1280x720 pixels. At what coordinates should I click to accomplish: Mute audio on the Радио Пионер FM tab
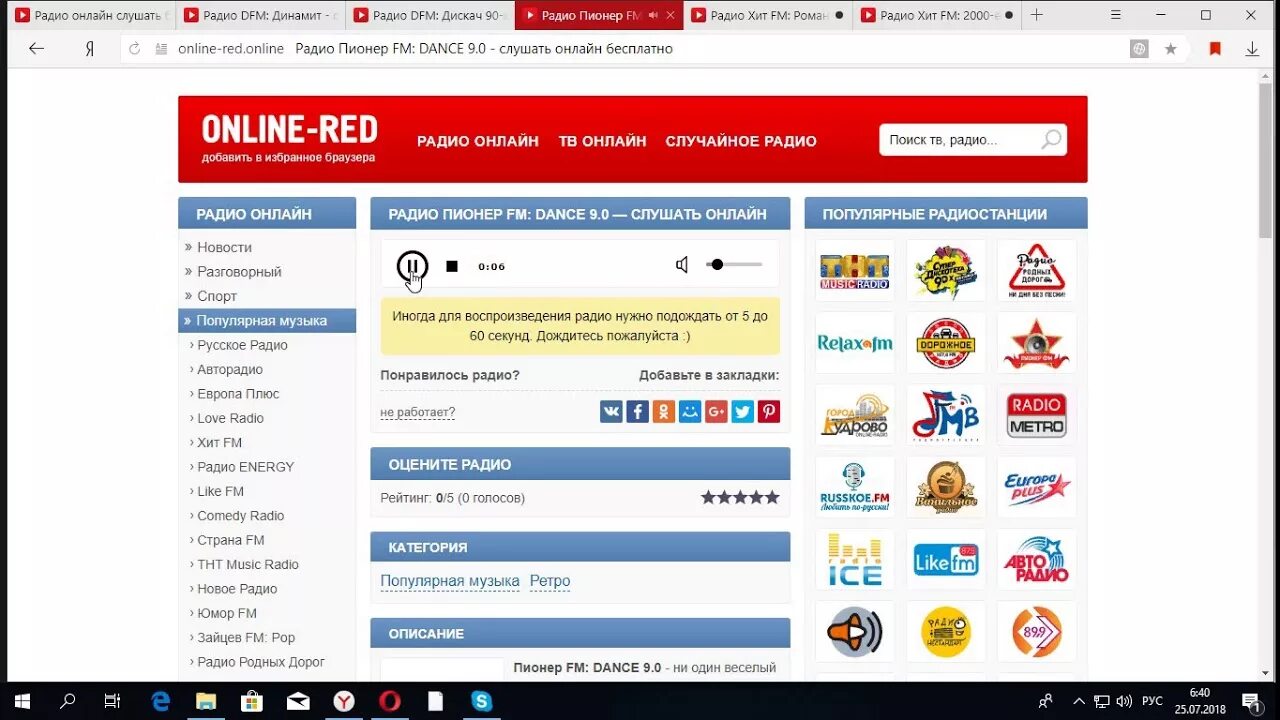point(653,16)
